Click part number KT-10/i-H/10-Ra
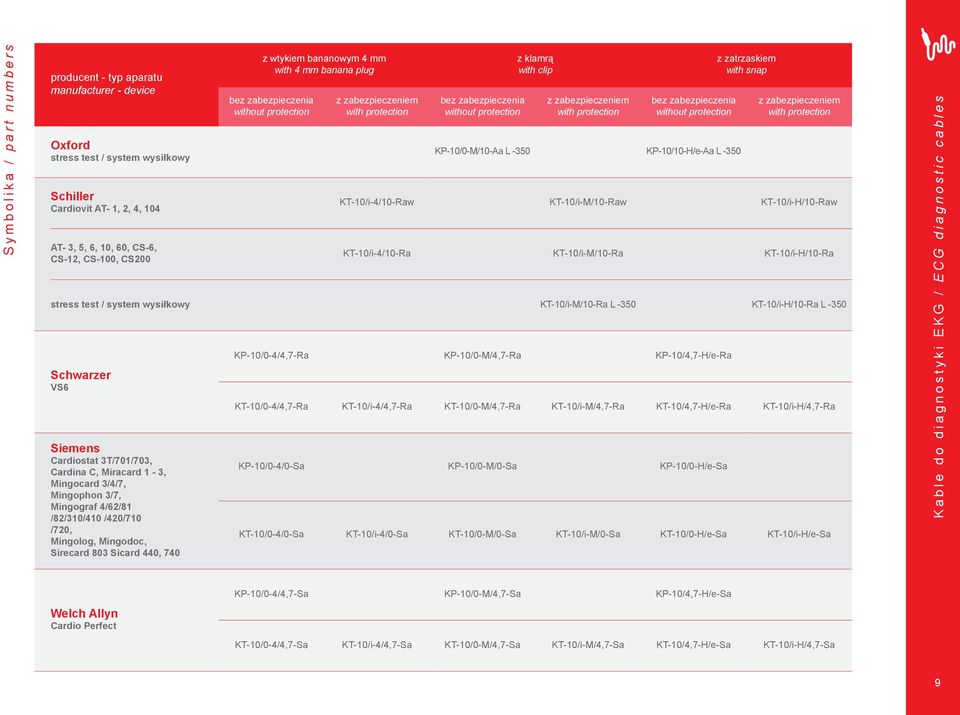 coord(799,253)
